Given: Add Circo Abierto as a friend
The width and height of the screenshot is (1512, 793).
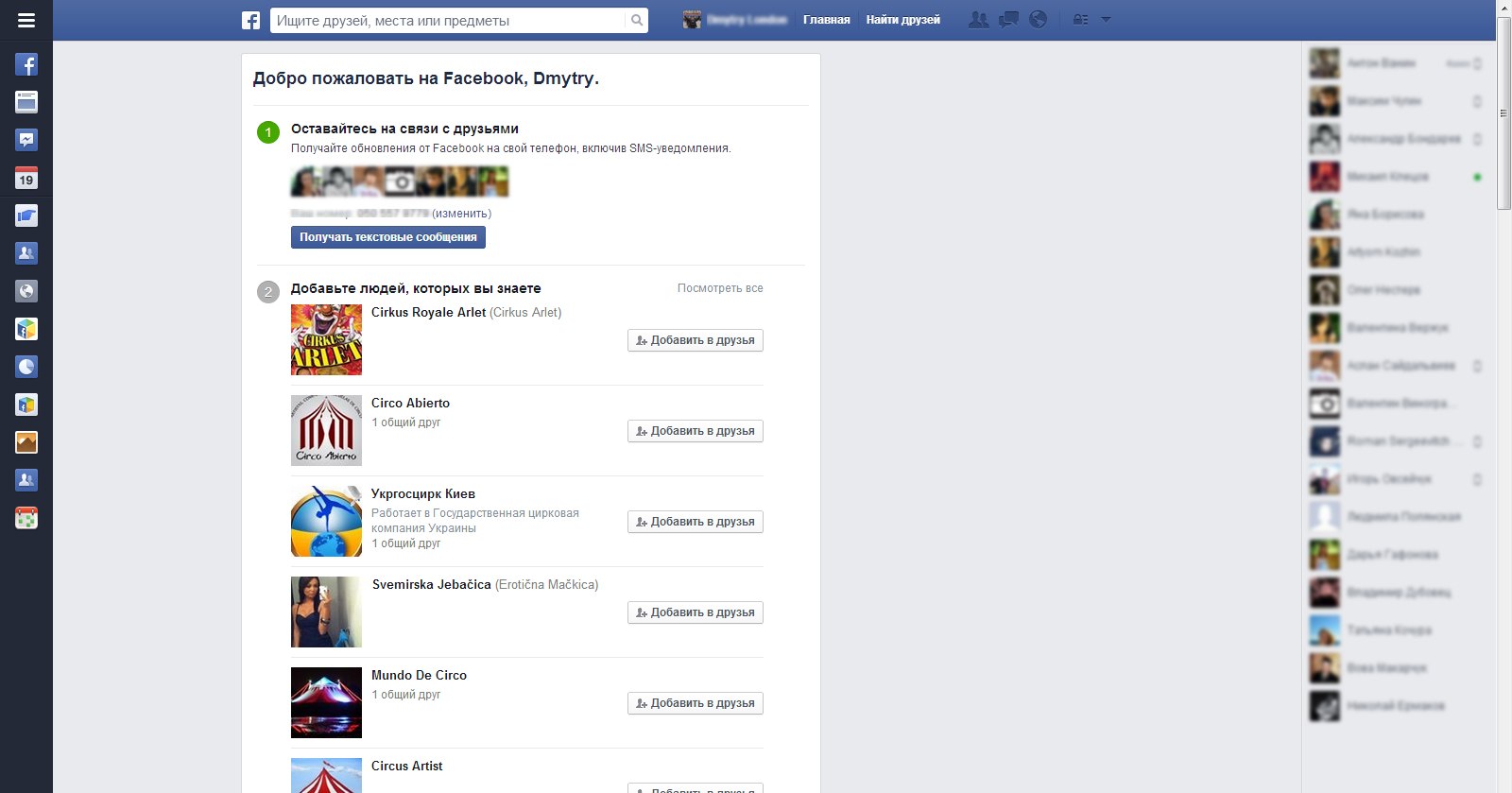Looking at the screenshot, I should (x=696, y=431).
